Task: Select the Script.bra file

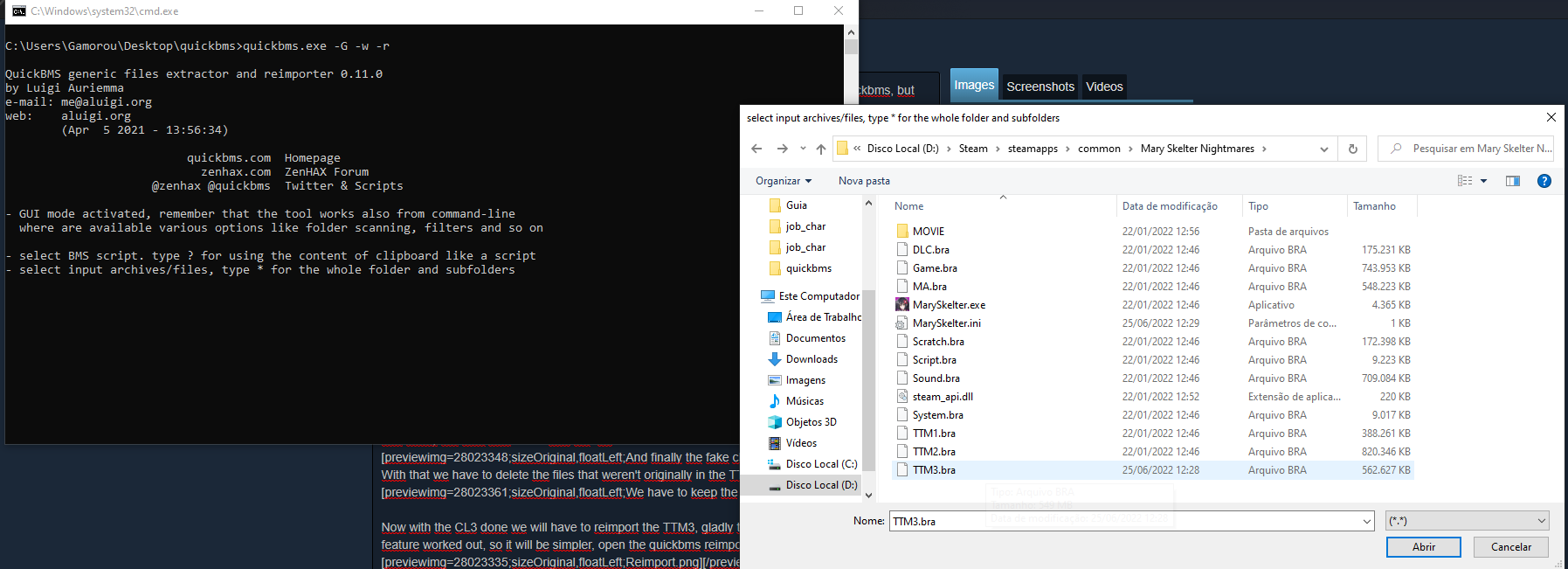Action: click(x=1153, y=360)
